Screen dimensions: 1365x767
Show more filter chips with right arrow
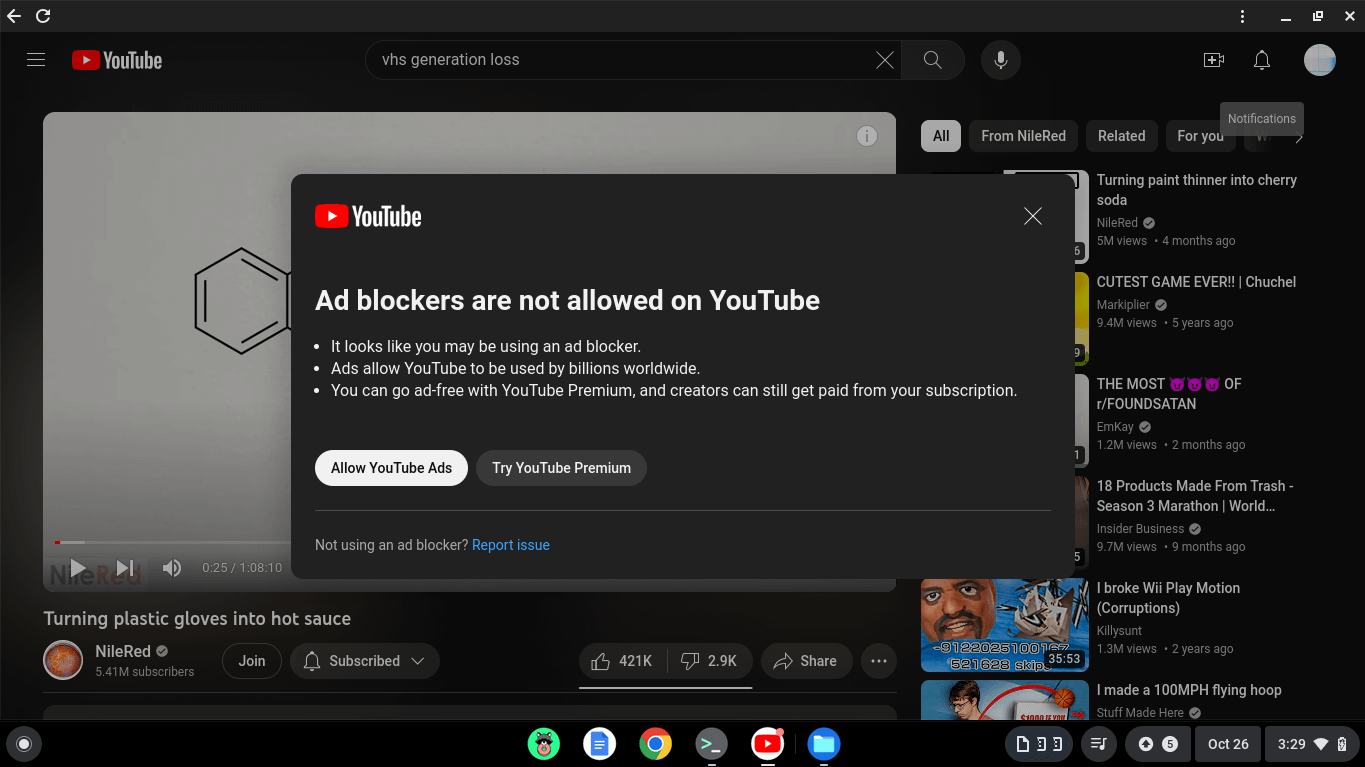coord(1298,137)
